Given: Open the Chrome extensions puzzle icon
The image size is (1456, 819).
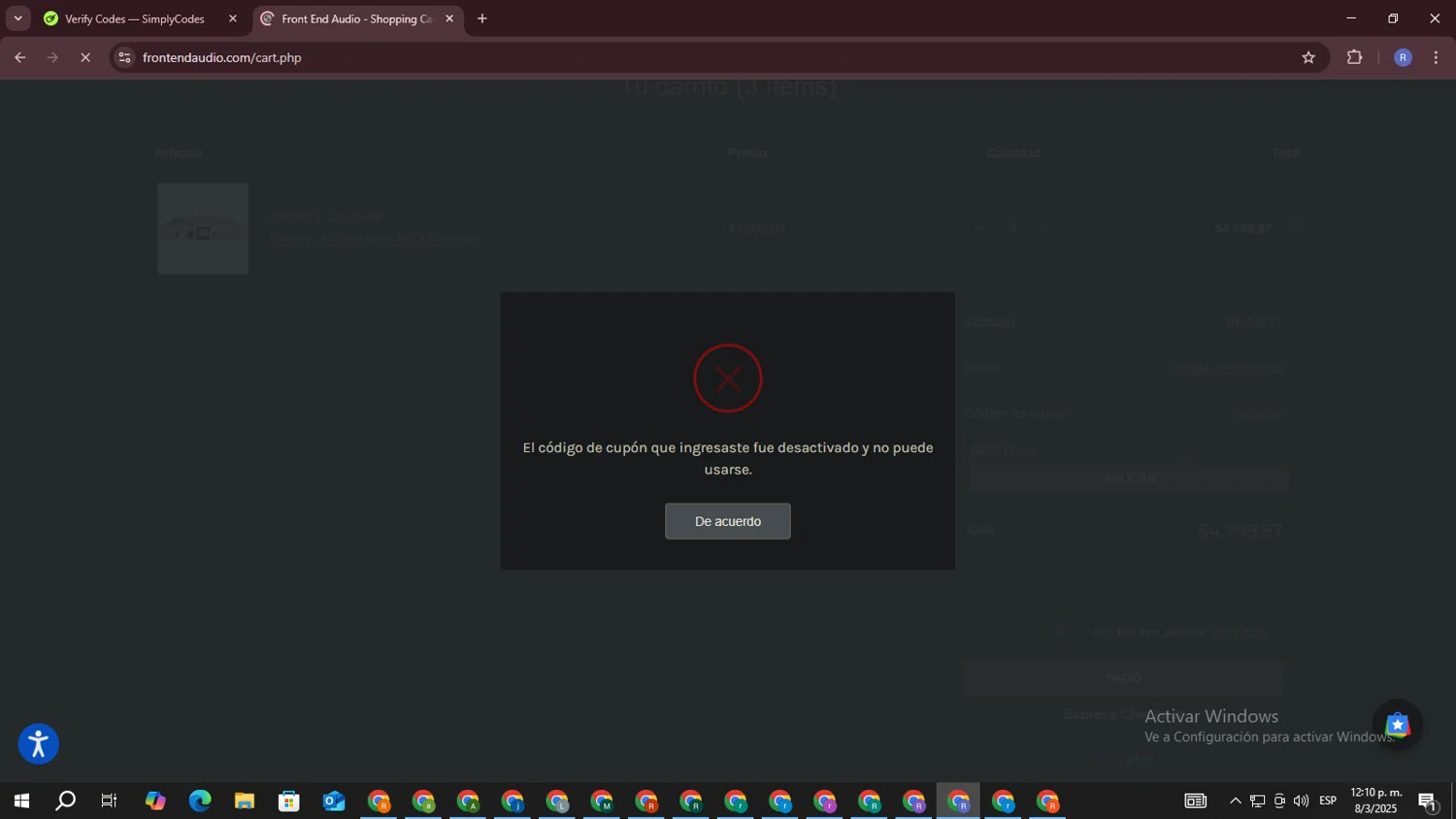Looking at the screenshot, I should pos(1355,57).
